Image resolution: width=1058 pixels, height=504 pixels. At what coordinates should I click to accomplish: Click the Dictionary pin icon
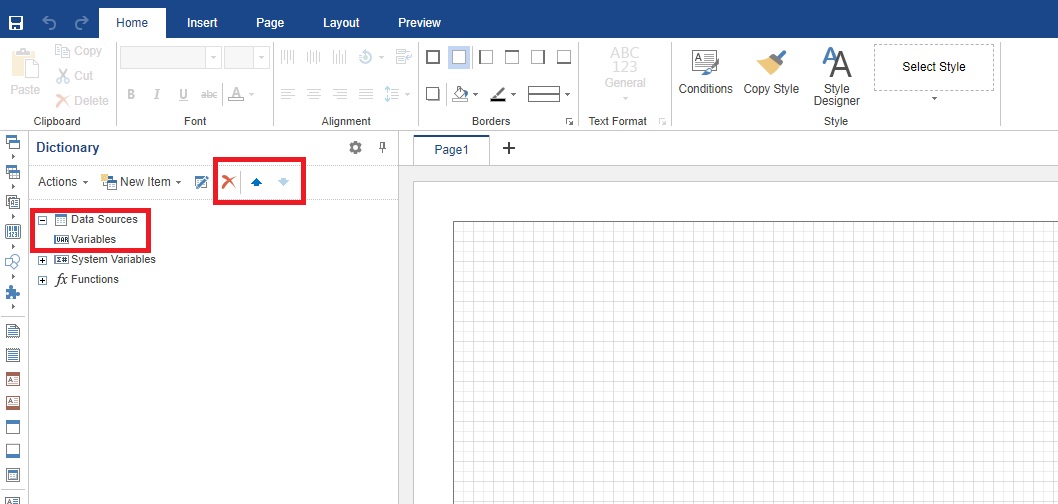tap(383, 148)
